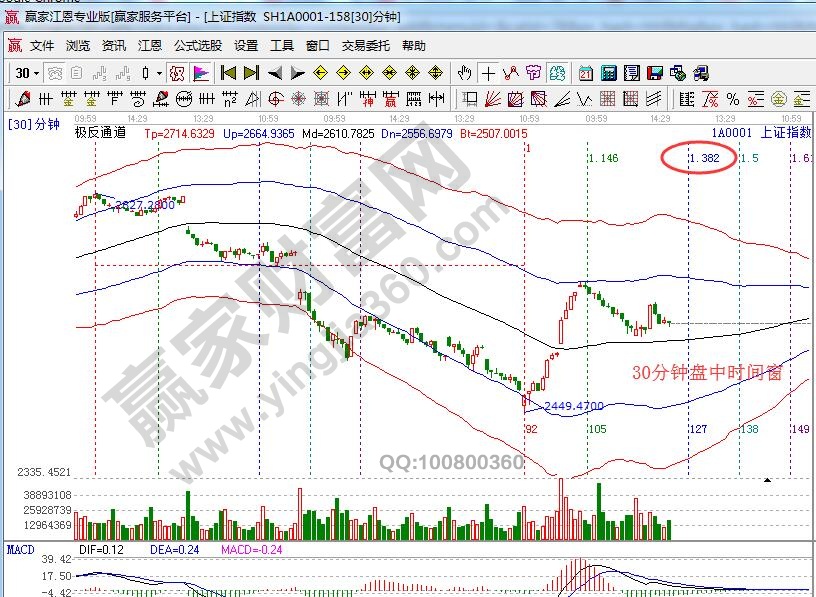
Task: Expand the candlestick chart type dropdown arrow
Action: tap(159, 73)
